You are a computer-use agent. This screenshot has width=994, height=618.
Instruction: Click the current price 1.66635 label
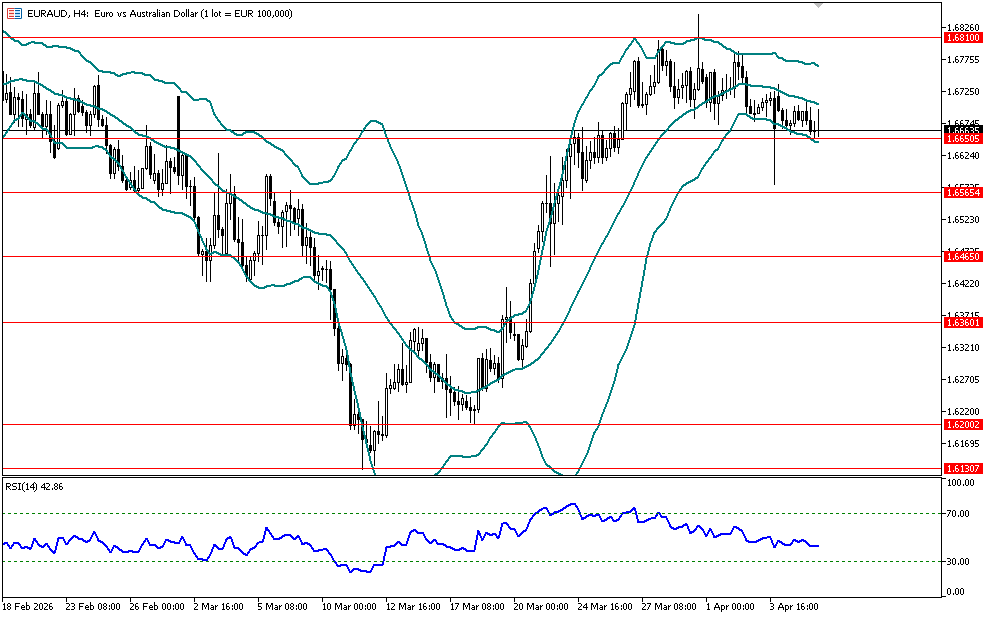tap(962, 130)
